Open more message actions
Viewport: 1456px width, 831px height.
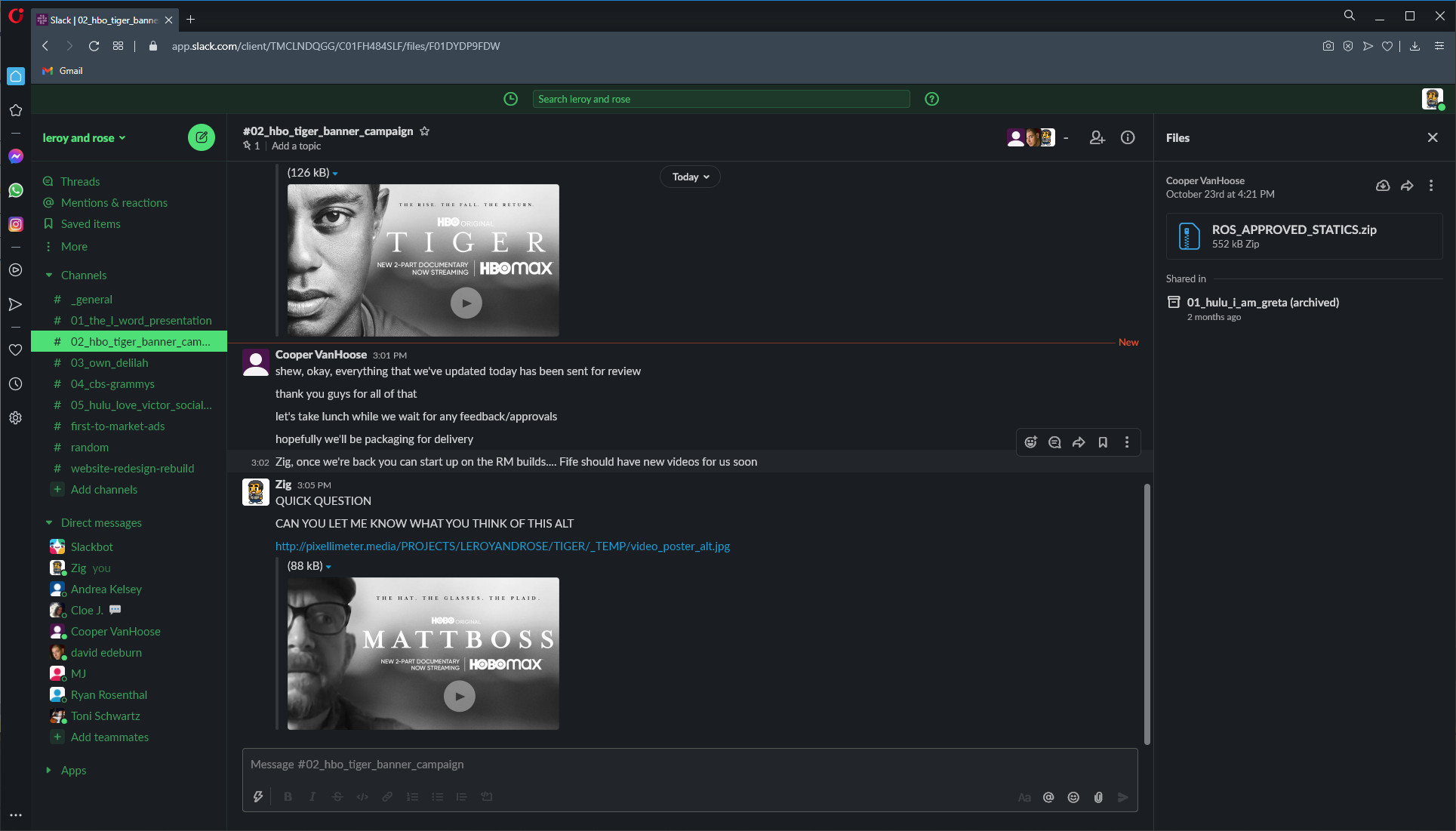(x=1128, y=442)
